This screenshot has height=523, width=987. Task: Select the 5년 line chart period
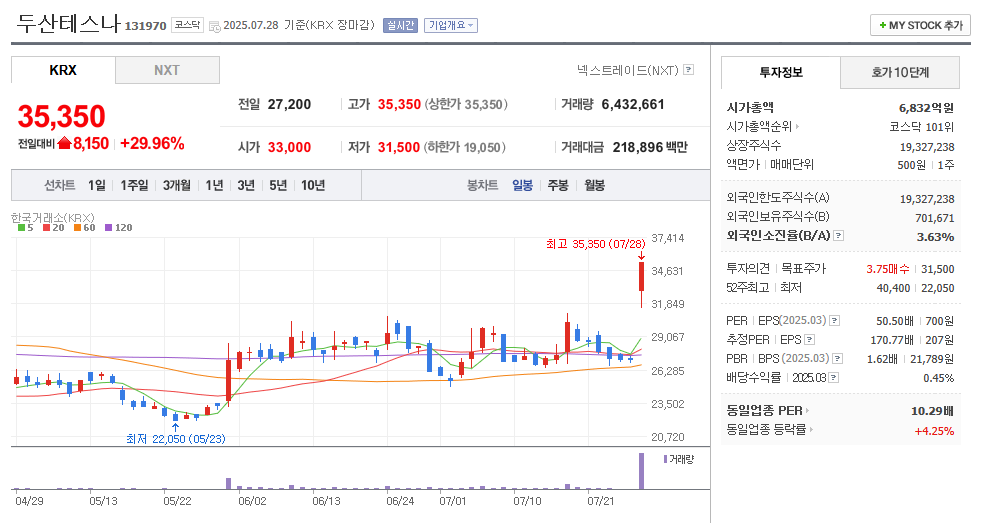tap(278, 185)
